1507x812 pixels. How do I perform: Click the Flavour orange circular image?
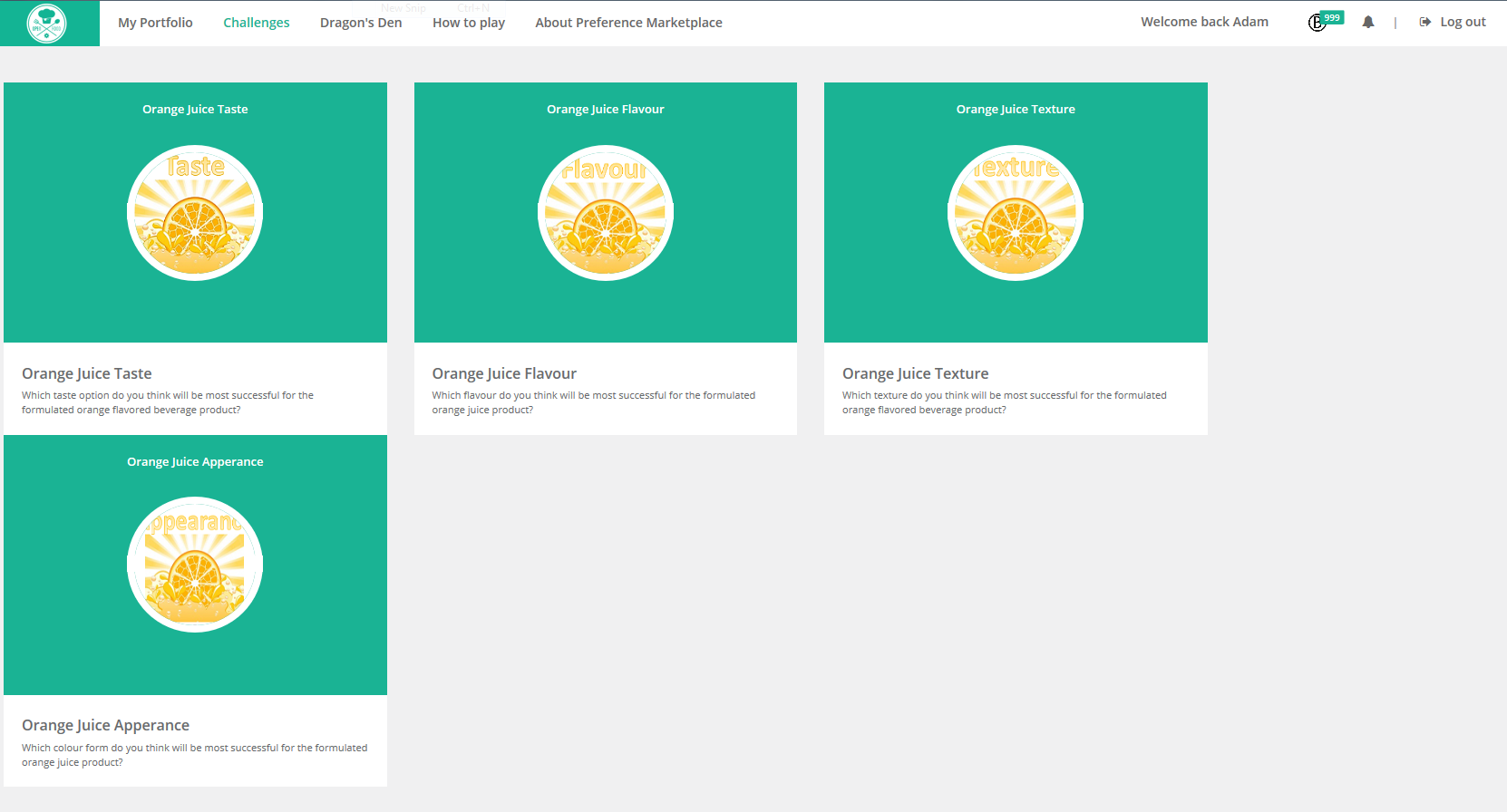[x=606, y=213]
